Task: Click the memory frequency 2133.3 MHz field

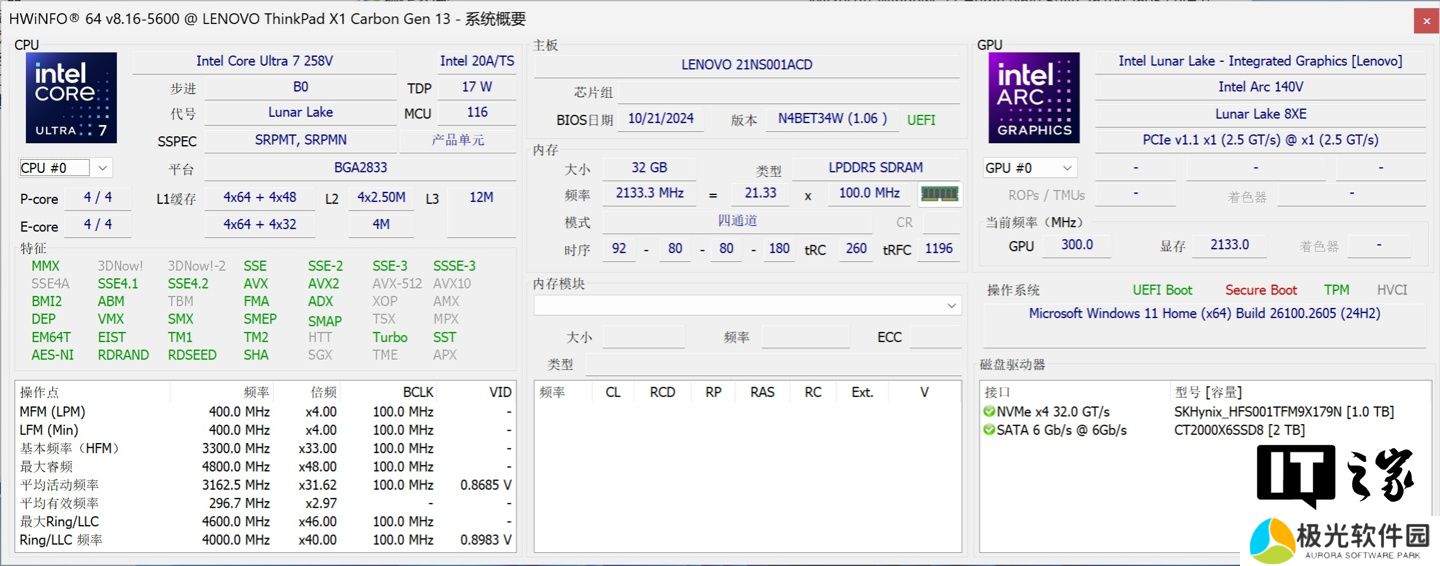Action: (x=650, y=193)
